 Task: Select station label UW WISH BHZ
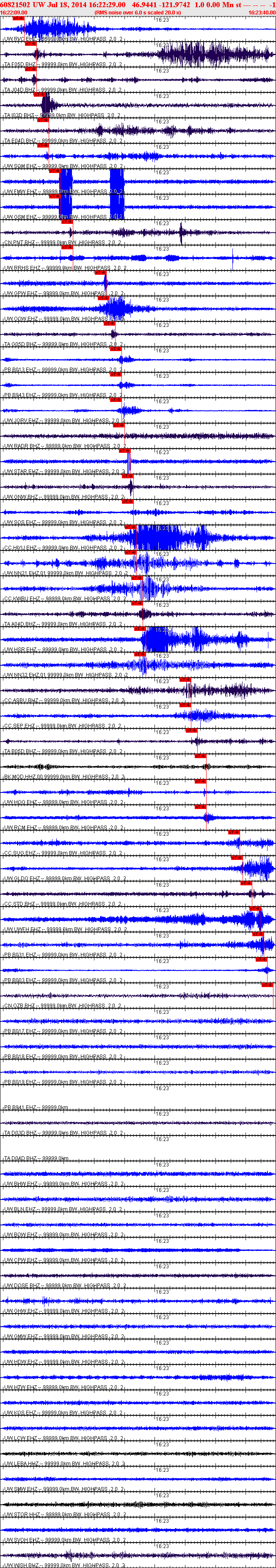22,1565
